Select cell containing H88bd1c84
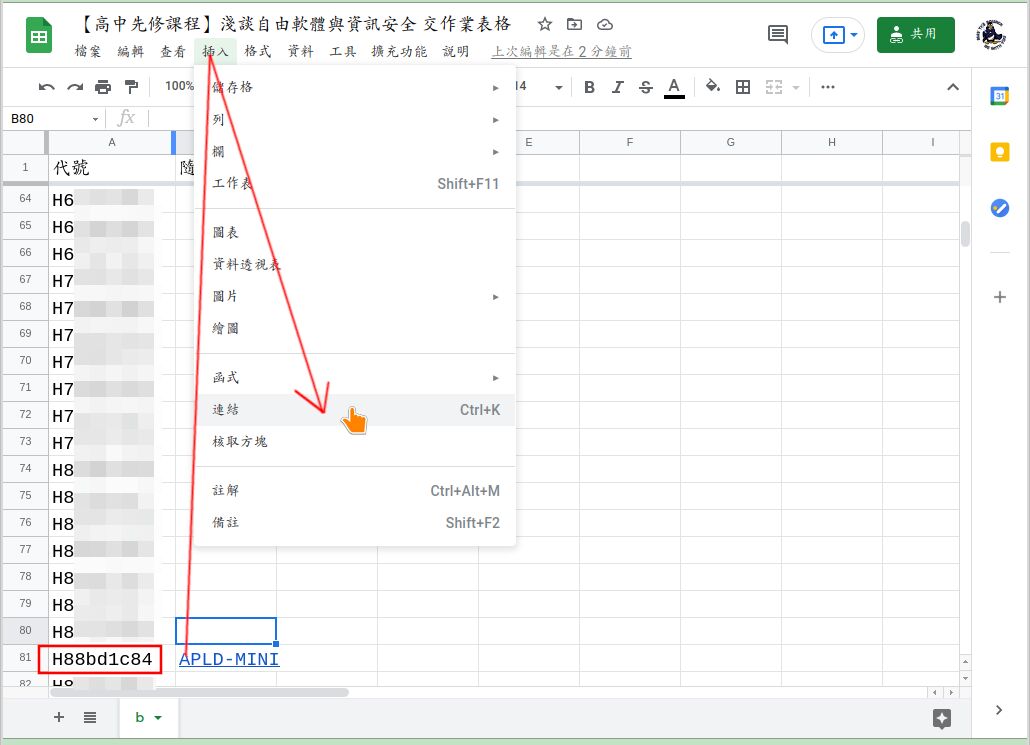This screenshot has width=1030, height=745. coord(102,659)
